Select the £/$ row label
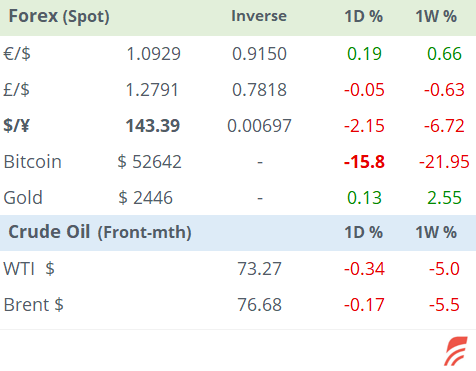Screen dimensions: 476x371 pos(17,90)
